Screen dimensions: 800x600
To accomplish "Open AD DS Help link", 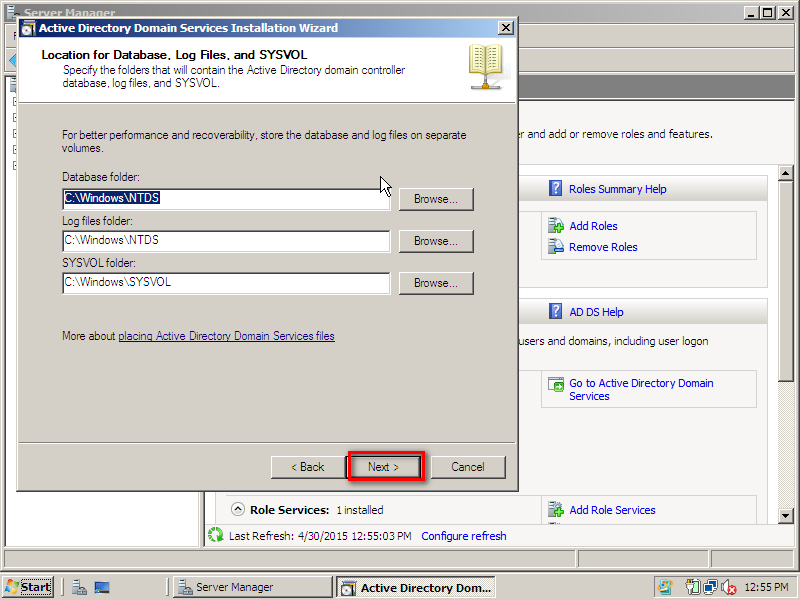I will click(x=596, y=312).
